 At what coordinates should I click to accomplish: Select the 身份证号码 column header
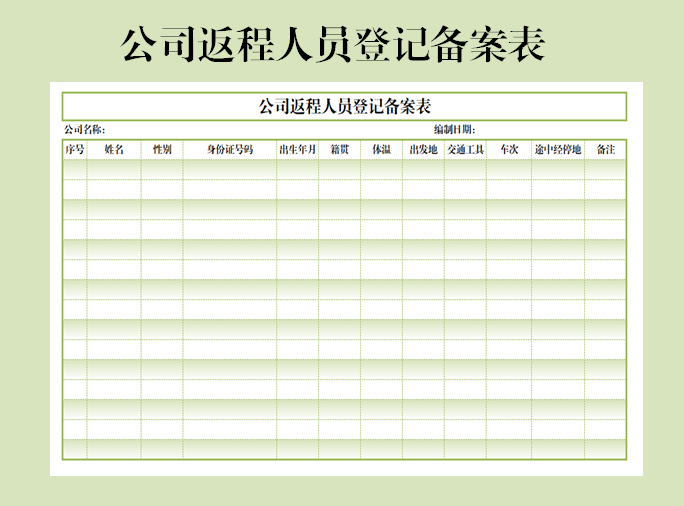coord(230,150)
